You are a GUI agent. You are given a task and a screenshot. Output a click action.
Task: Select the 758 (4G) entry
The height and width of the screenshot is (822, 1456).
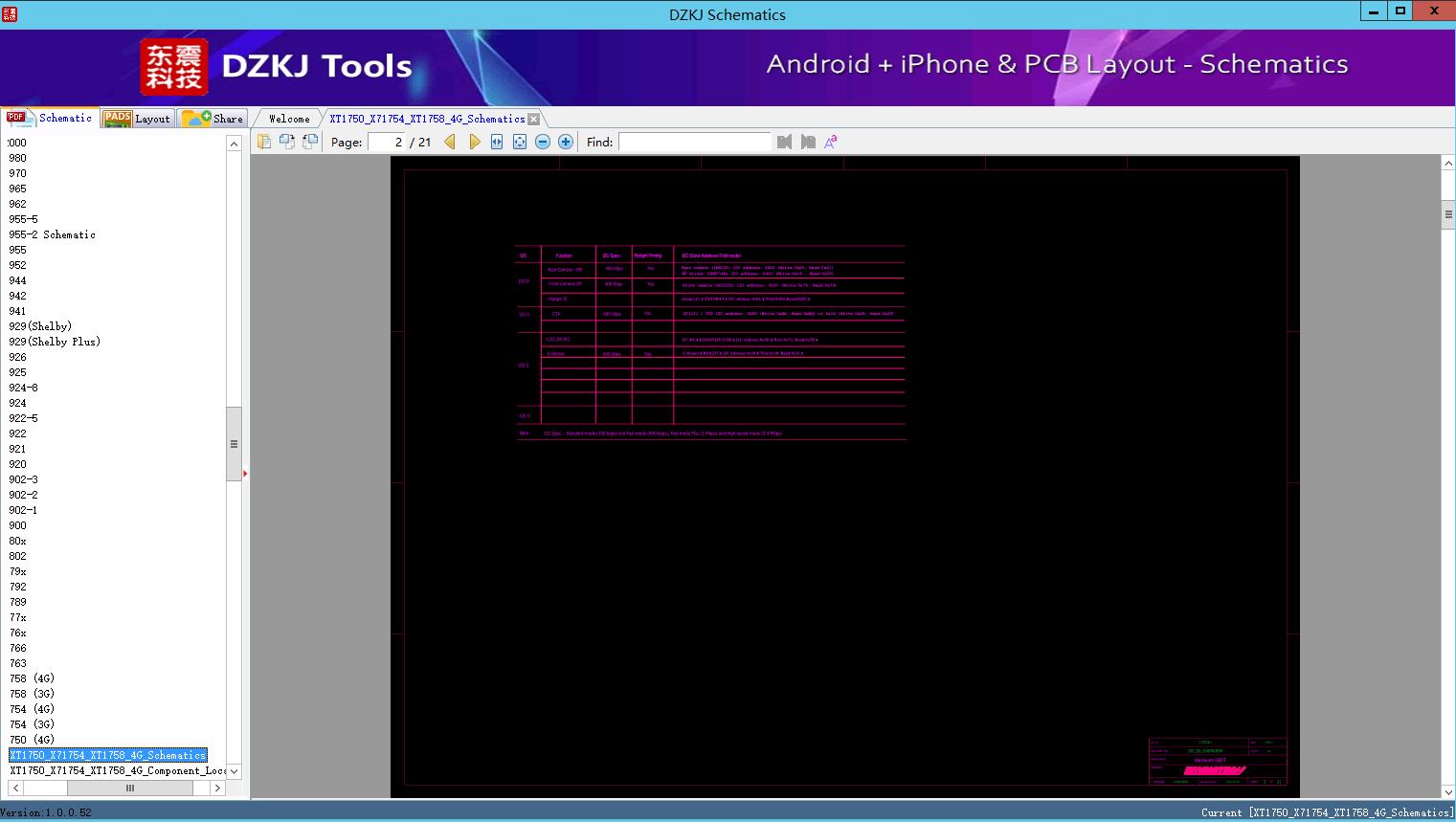pos(32,678)
